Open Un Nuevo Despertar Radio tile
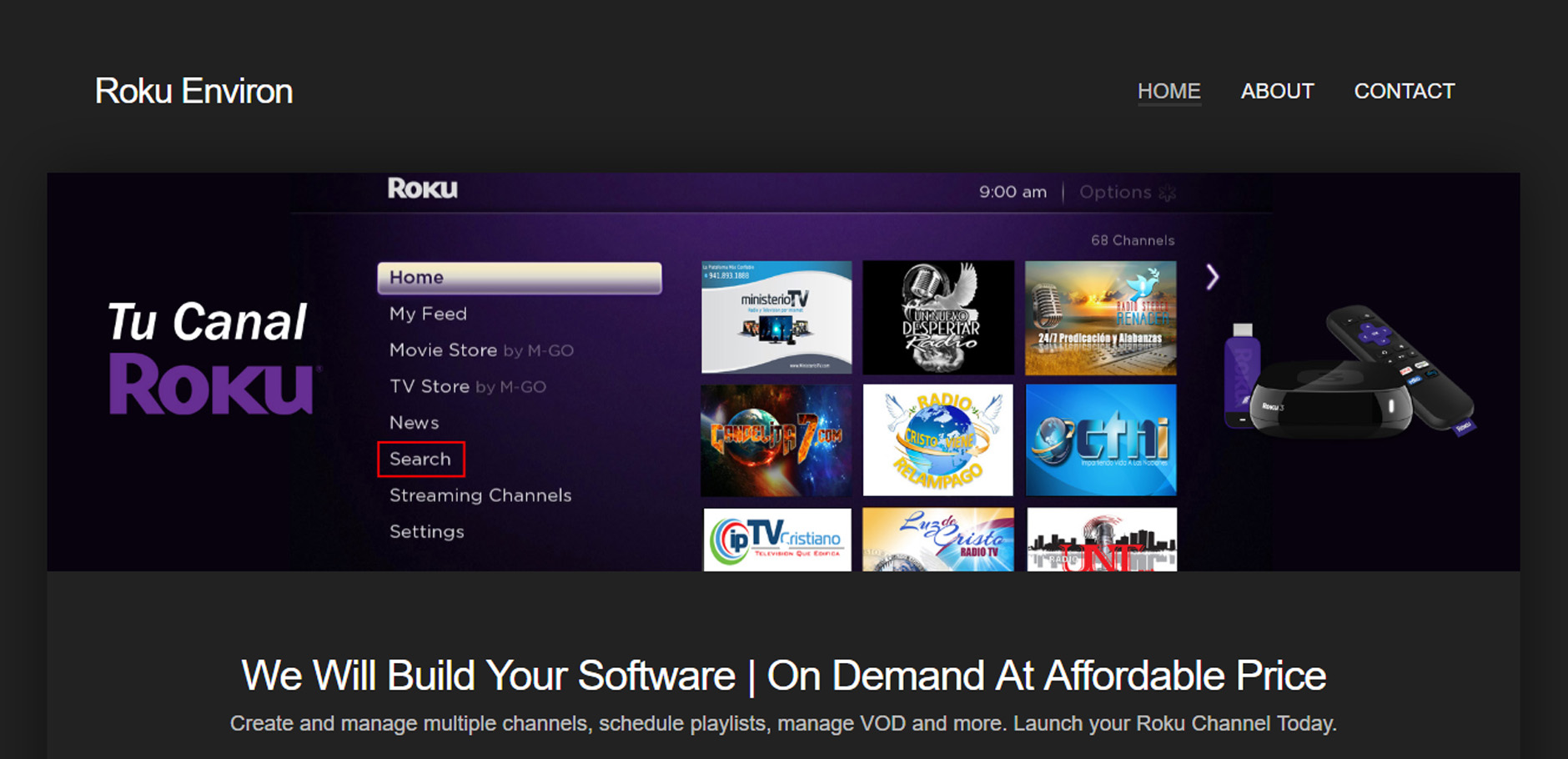Viewport: 1568px width, 759px height. point(938,317)
